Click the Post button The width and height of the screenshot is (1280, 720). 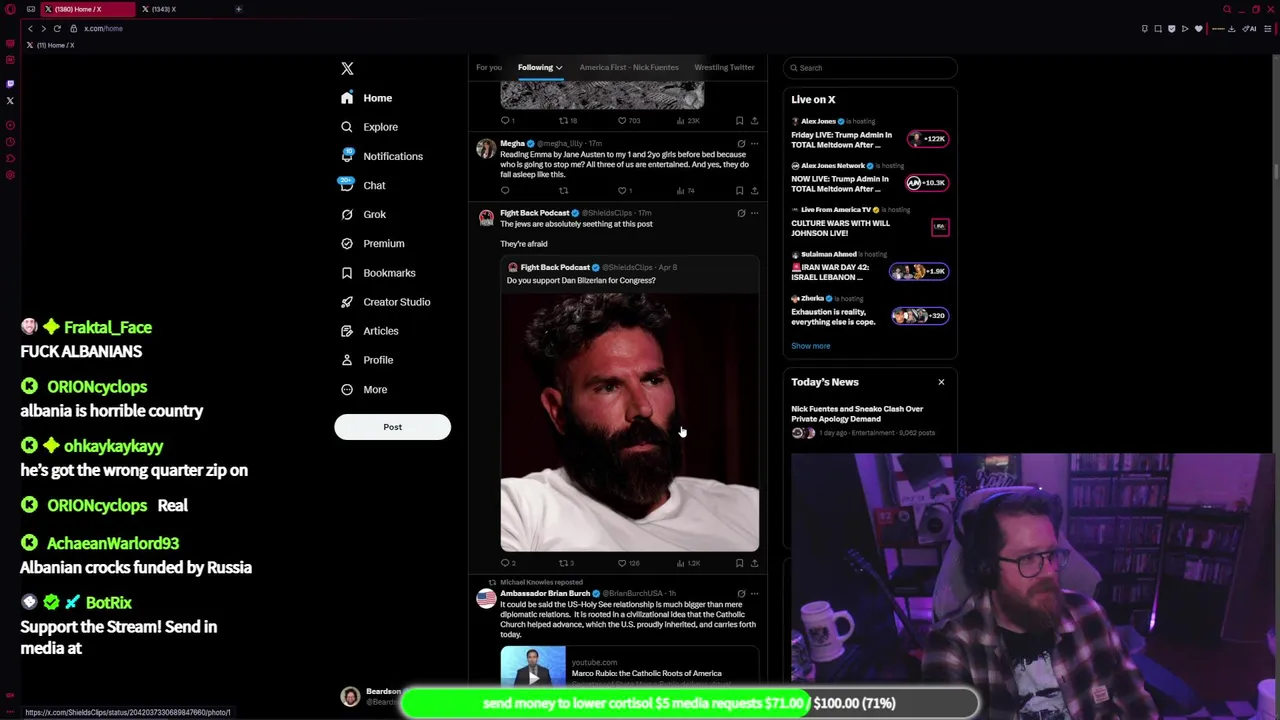pyautogui.click(x=392, y=427)
